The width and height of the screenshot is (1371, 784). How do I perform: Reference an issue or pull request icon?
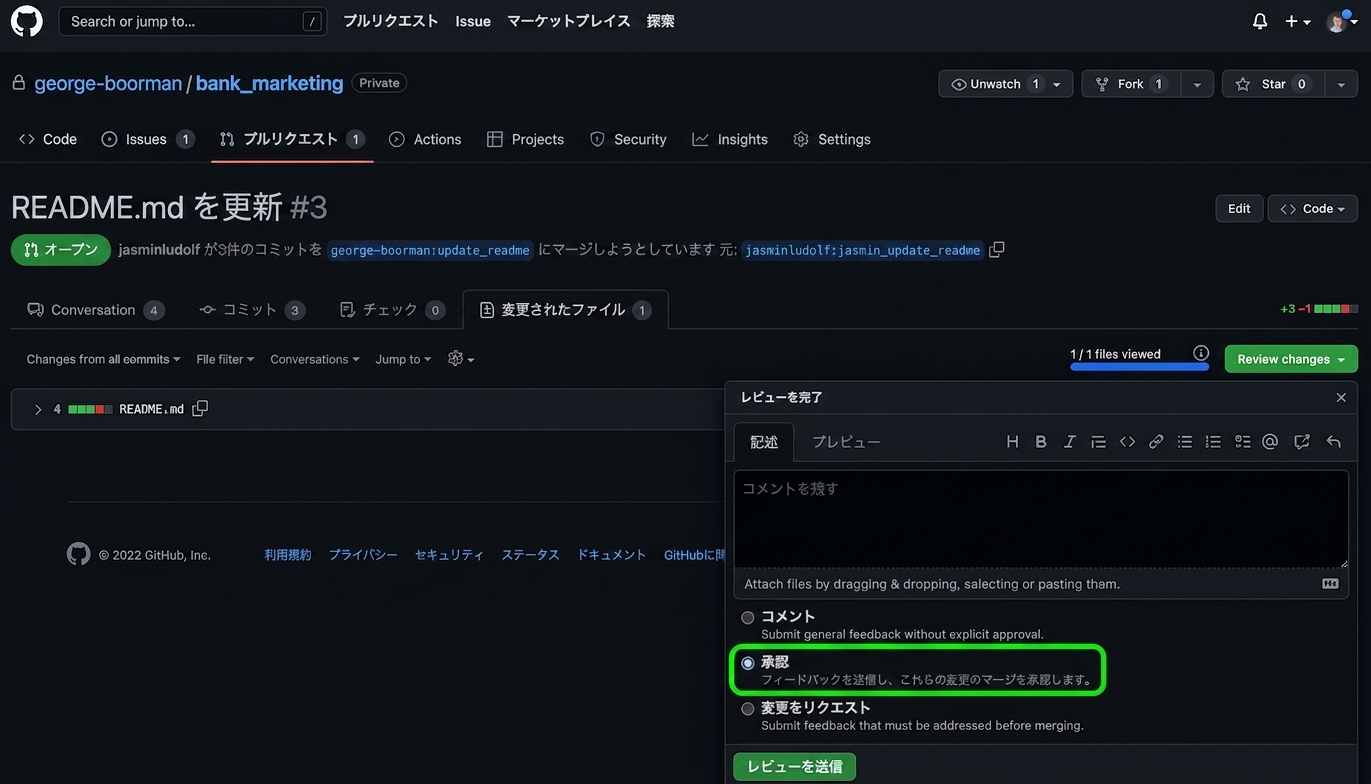(1302, 442)
